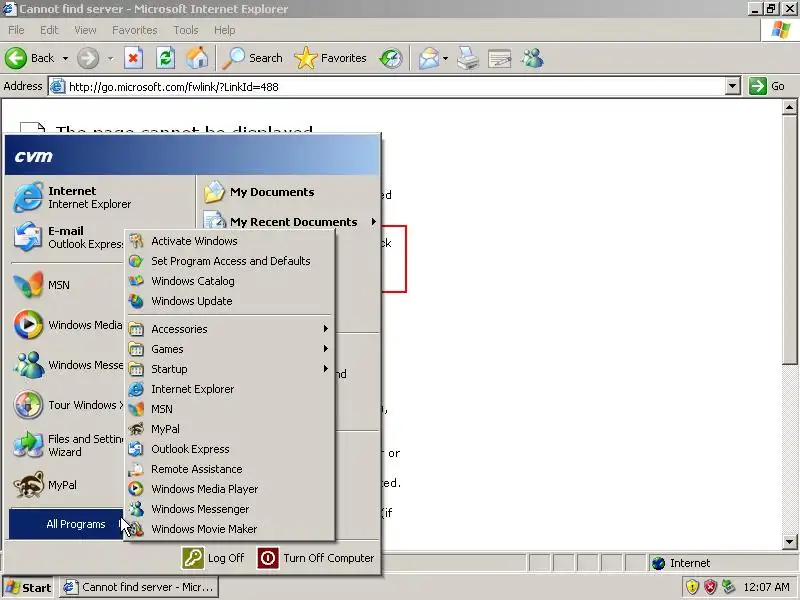The image size is (800, 600).
Task: Open the Search pane in toolbar
Action: coord(253,58)
